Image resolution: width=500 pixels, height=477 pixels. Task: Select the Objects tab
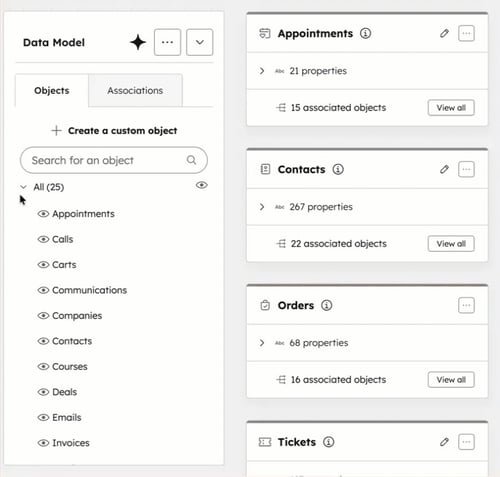click(x=52, y=90)
